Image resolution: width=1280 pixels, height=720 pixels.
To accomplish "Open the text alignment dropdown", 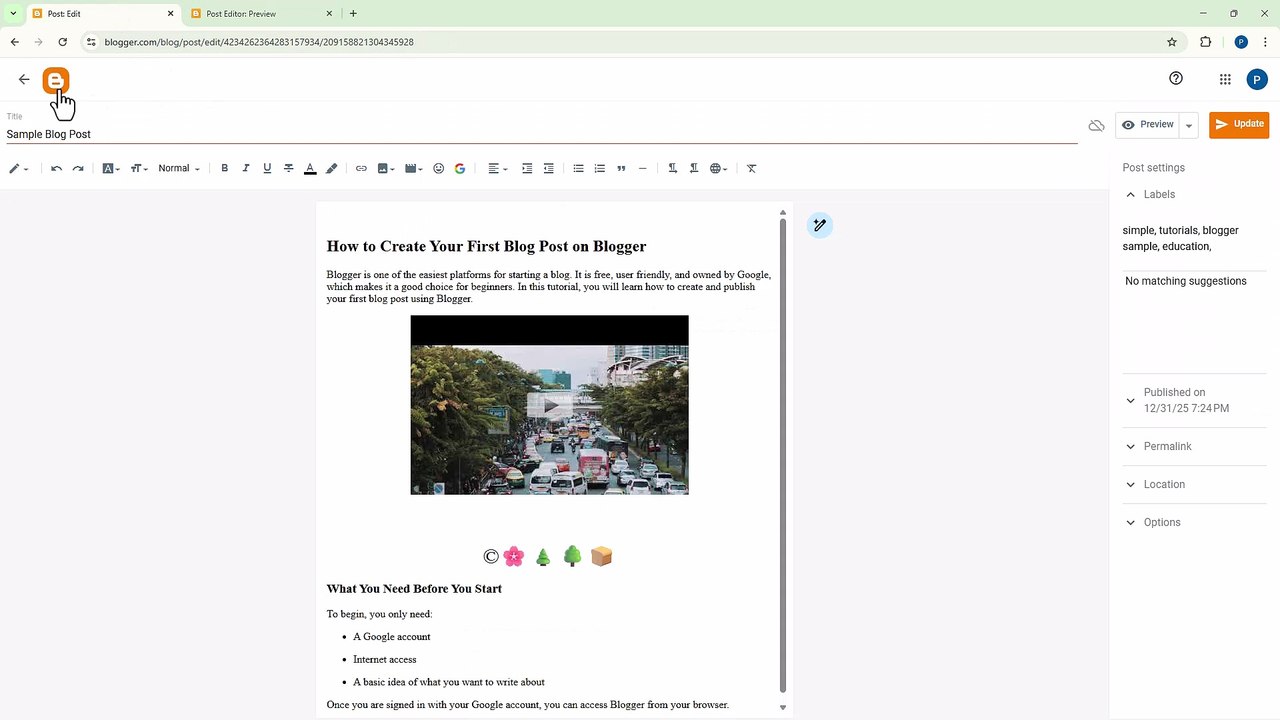I will coord(497,168).
